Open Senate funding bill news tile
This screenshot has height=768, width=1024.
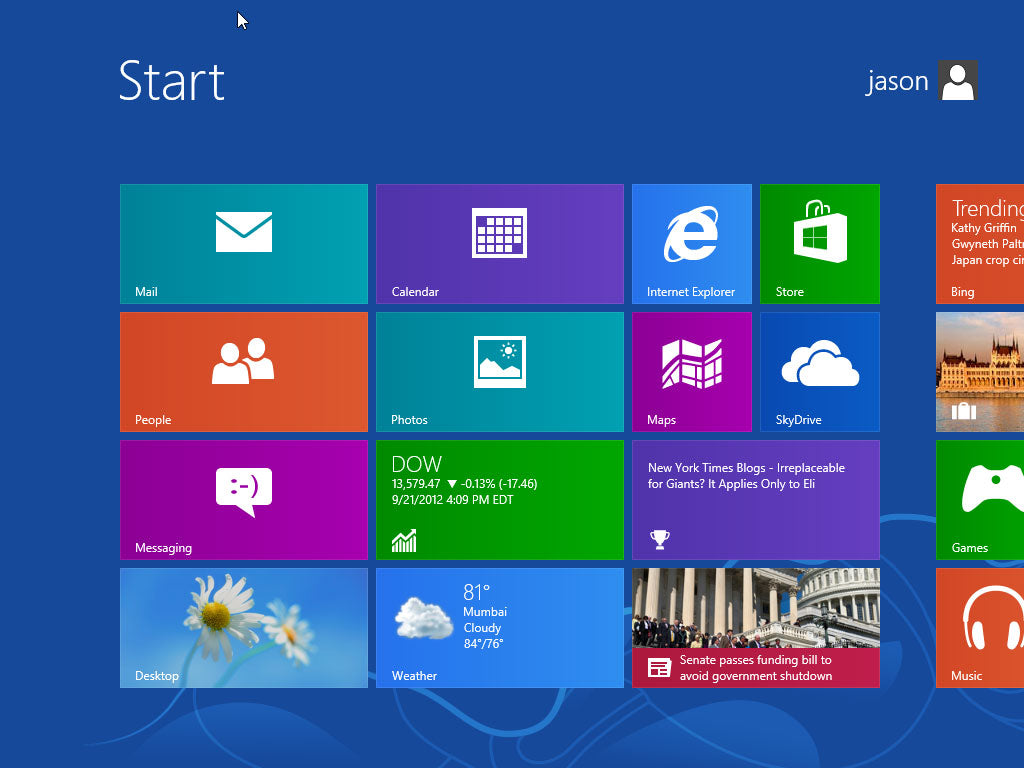click(x=755, y=627)
